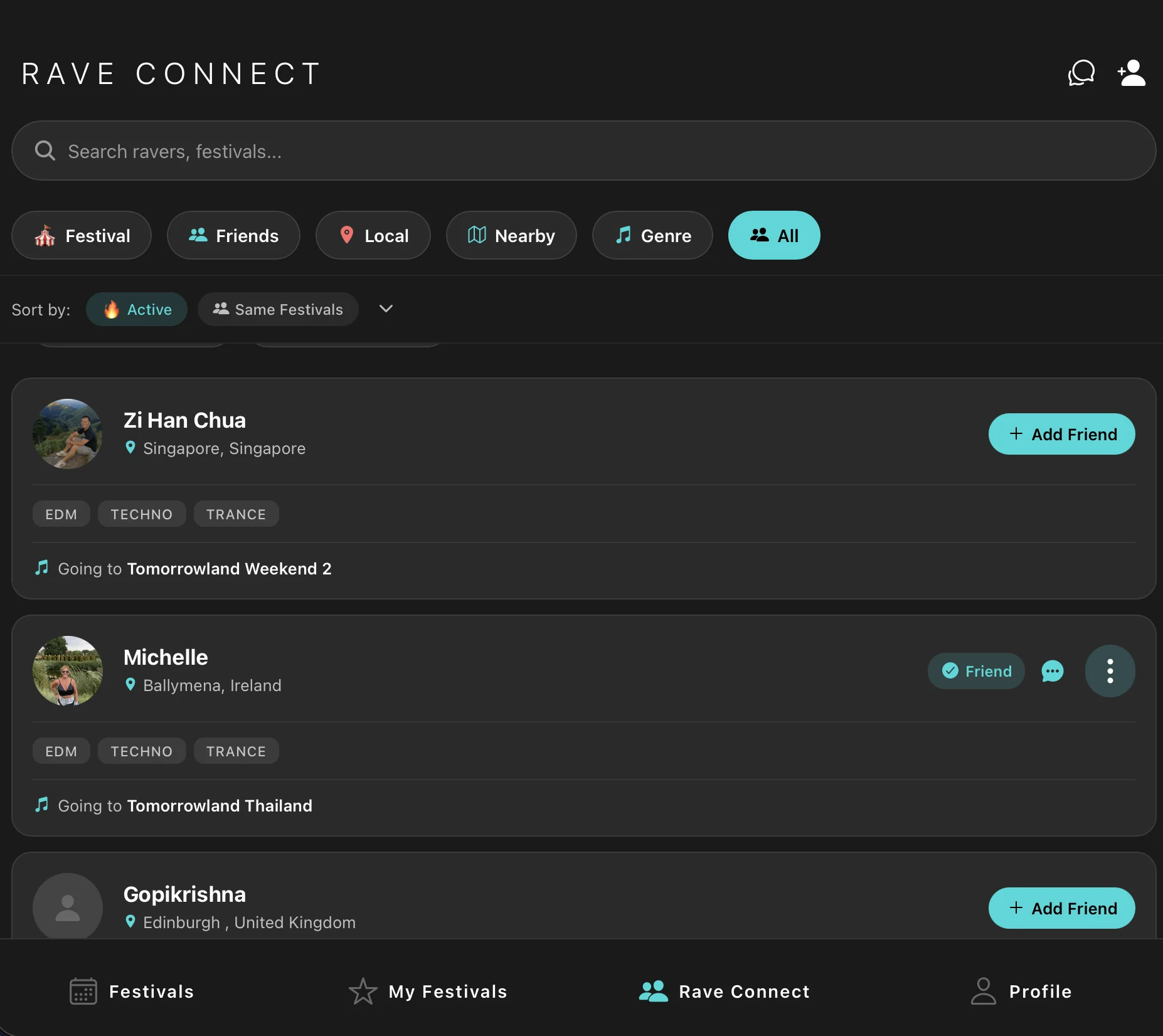Viewport: 1163px width, 1036px height.
Task: Select the Nearby filter chip
Action: click(511, 235)
